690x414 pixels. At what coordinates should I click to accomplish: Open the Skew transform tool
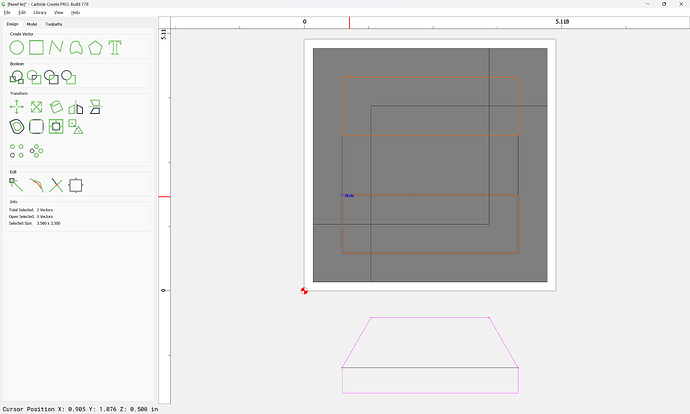(x=95, y=107)
